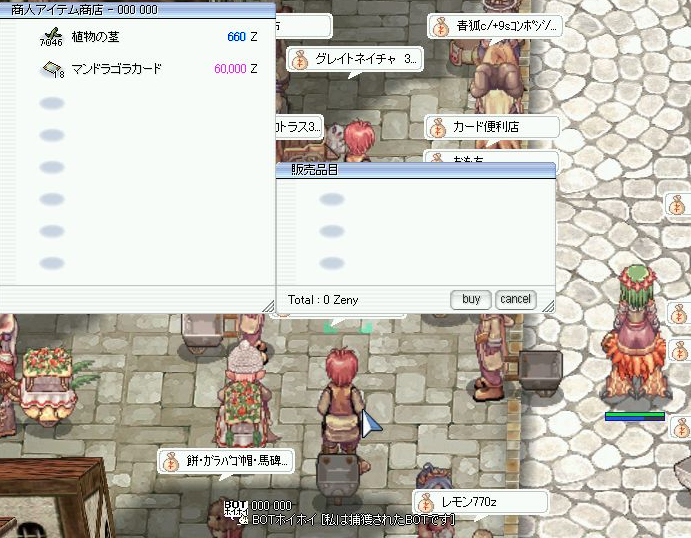Click the shop window resize grip
691x538 pixels.
[268, 306]
